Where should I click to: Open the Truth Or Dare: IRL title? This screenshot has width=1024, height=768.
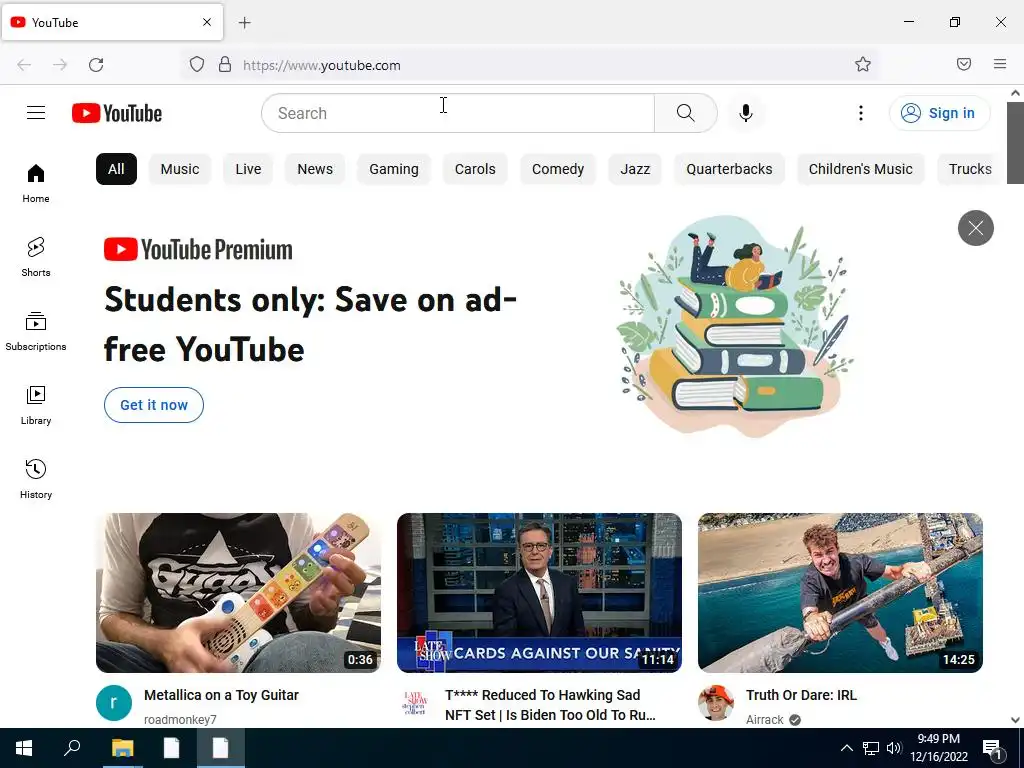point(801,696)
